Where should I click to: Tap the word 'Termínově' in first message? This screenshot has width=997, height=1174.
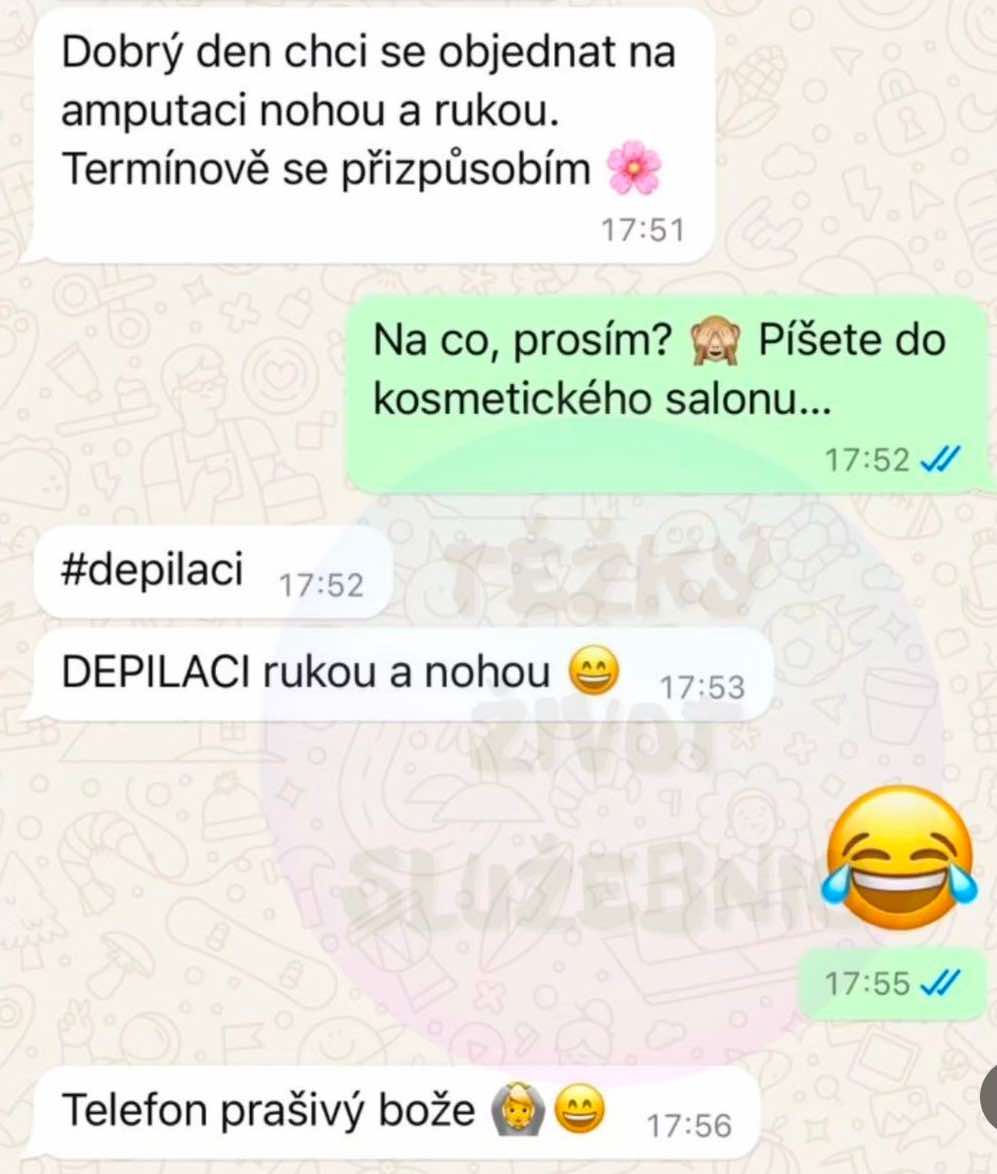point(165,168)
